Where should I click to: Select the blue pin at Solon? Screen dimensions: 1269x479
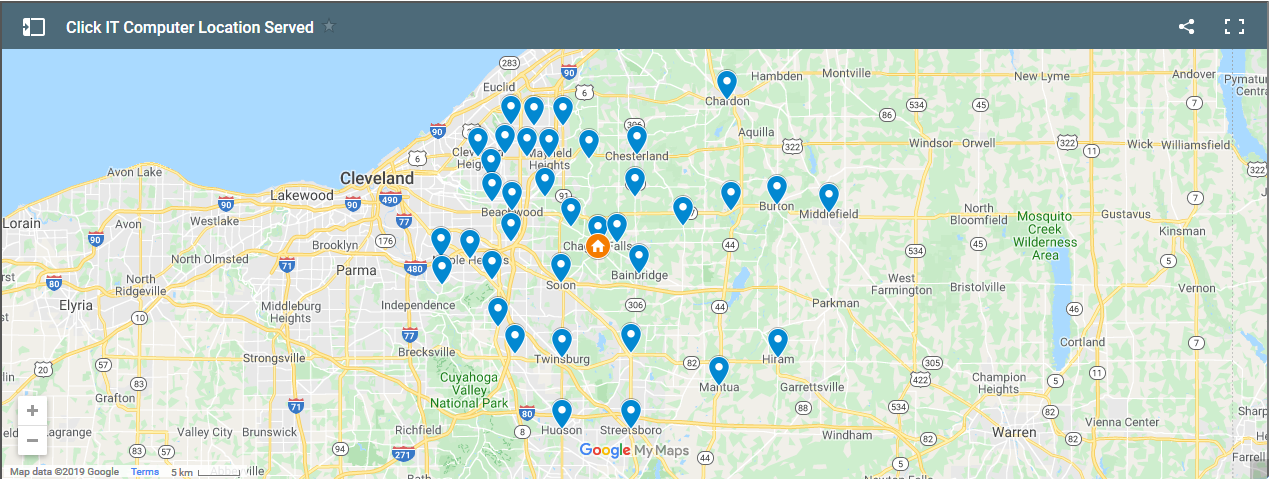point(561,267)
